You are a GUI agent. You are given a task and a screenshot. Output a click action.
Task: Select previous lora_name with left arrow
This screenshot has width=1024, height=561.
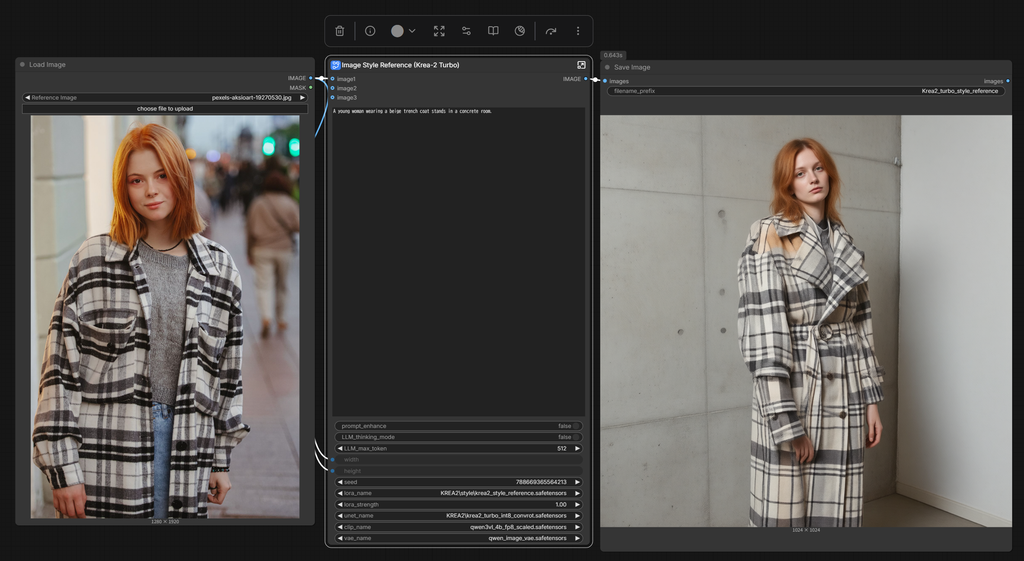[x=340, y=493]
